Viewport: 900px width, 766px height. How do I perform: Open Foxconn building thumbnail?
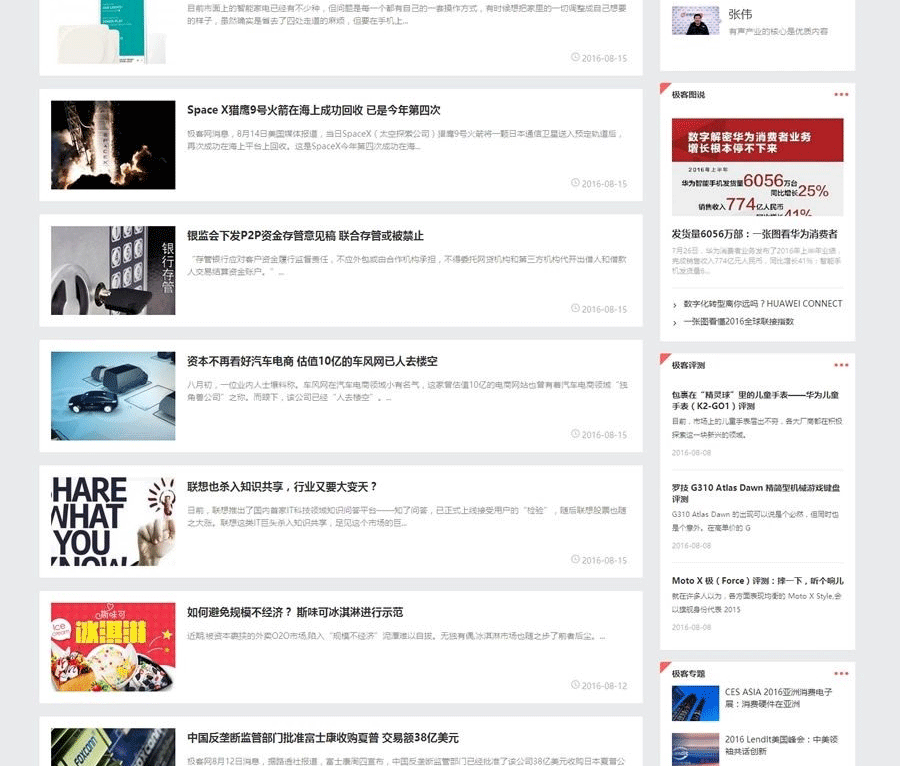113,747
